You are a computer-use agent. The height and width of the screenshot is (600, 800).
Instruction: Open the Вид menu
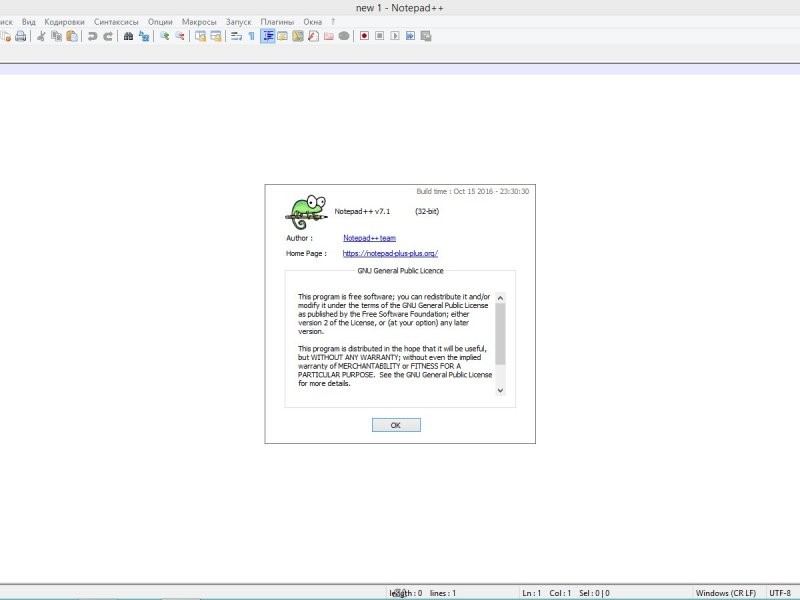click(x=29, y=22)
